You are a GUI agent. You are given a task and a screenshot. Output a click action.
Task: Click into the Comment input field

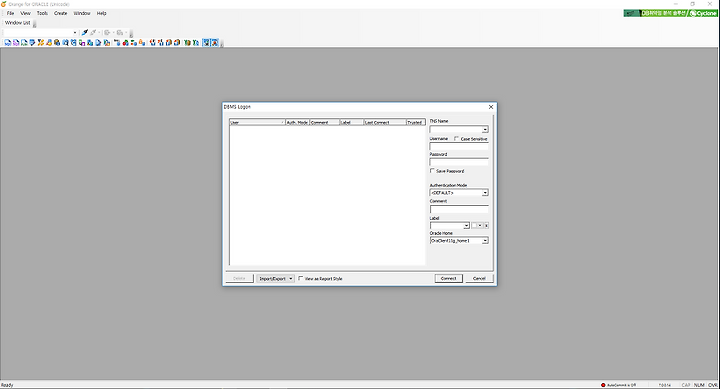click(459, 209)
